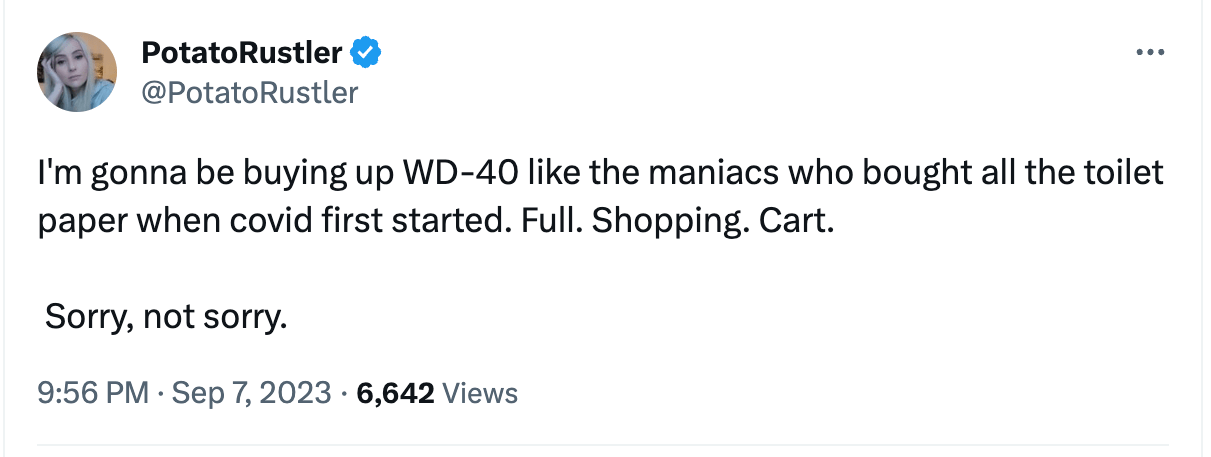Click the word "paper" in the tweet
This screenshot has height=457, width=1211.
tap(78, 219)
